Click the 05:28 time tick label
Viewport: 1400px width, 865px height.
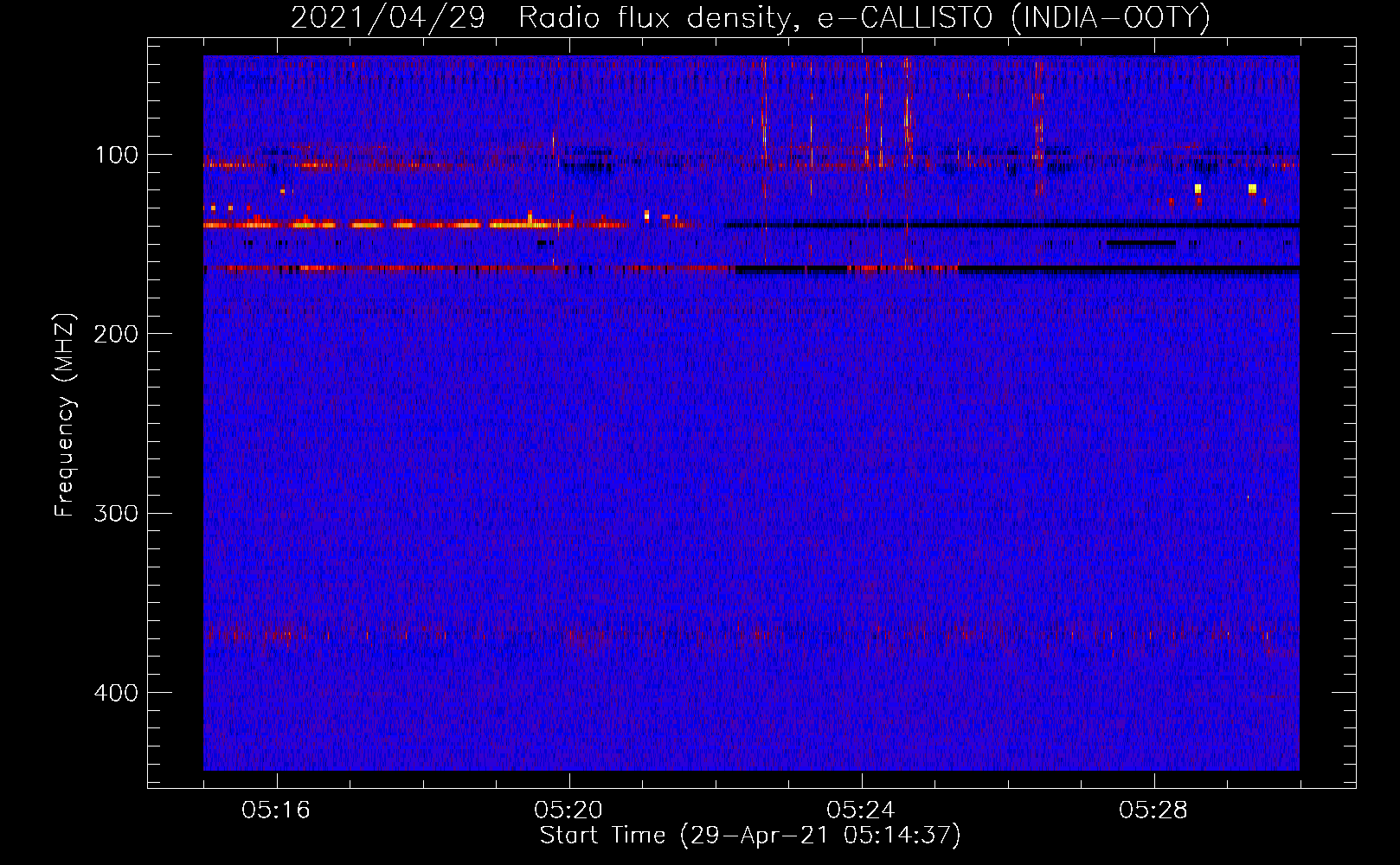pos(1153,810)
